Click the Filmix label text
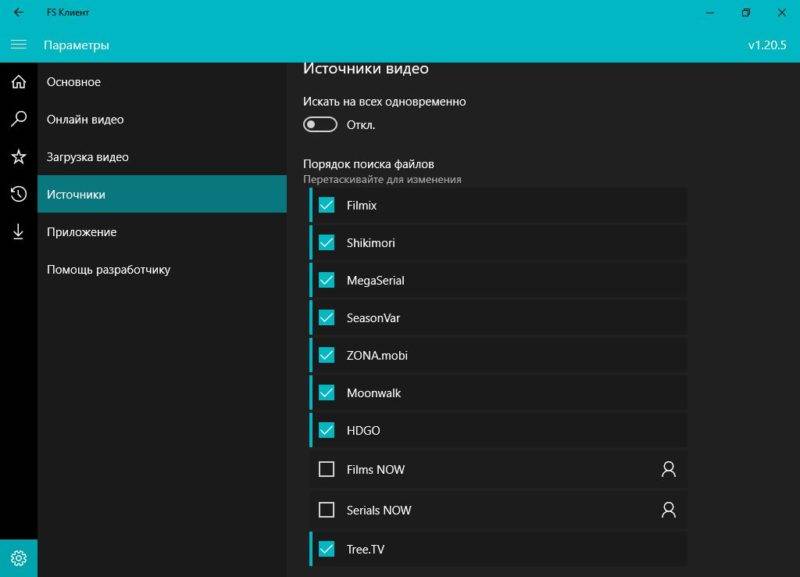The image size is (800, 577). [x=362, y=206]
